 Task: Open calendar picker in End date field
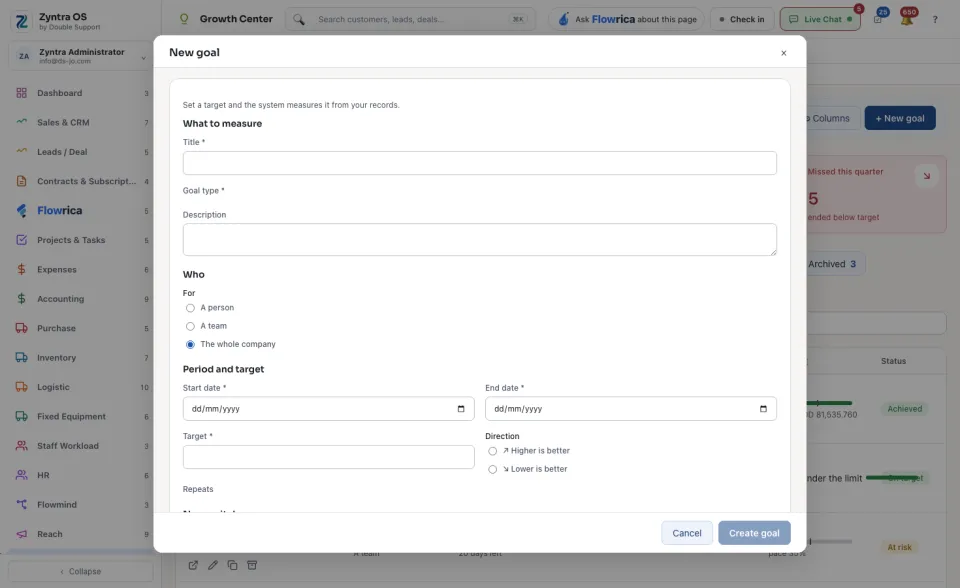(x=763, y=409)
